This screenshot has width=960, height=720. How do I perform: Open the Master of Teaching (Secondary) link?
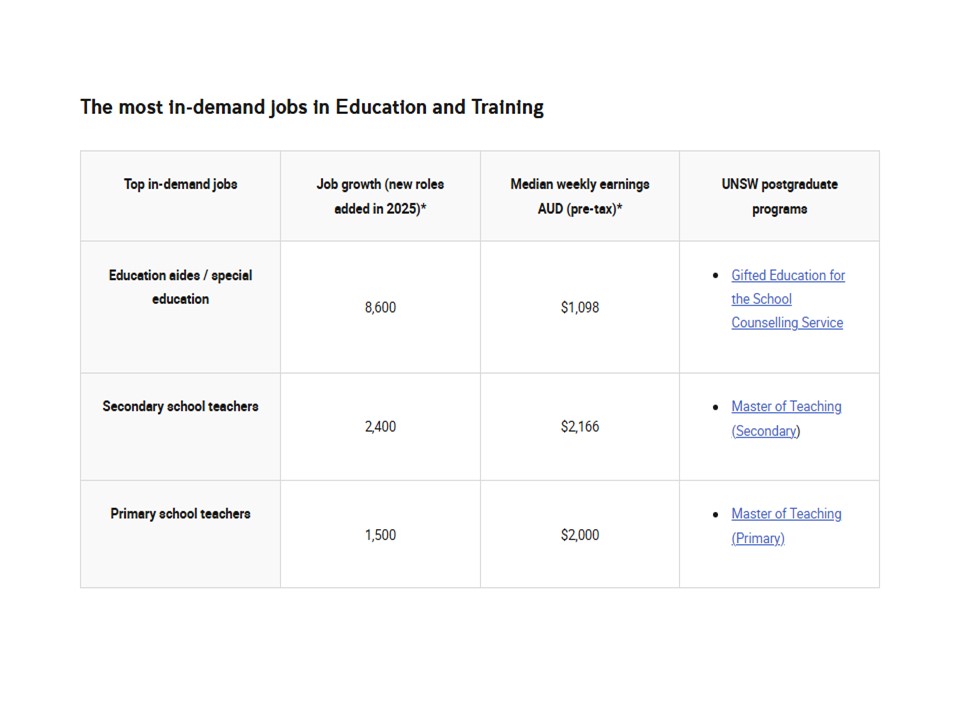(x=786, y=407)
